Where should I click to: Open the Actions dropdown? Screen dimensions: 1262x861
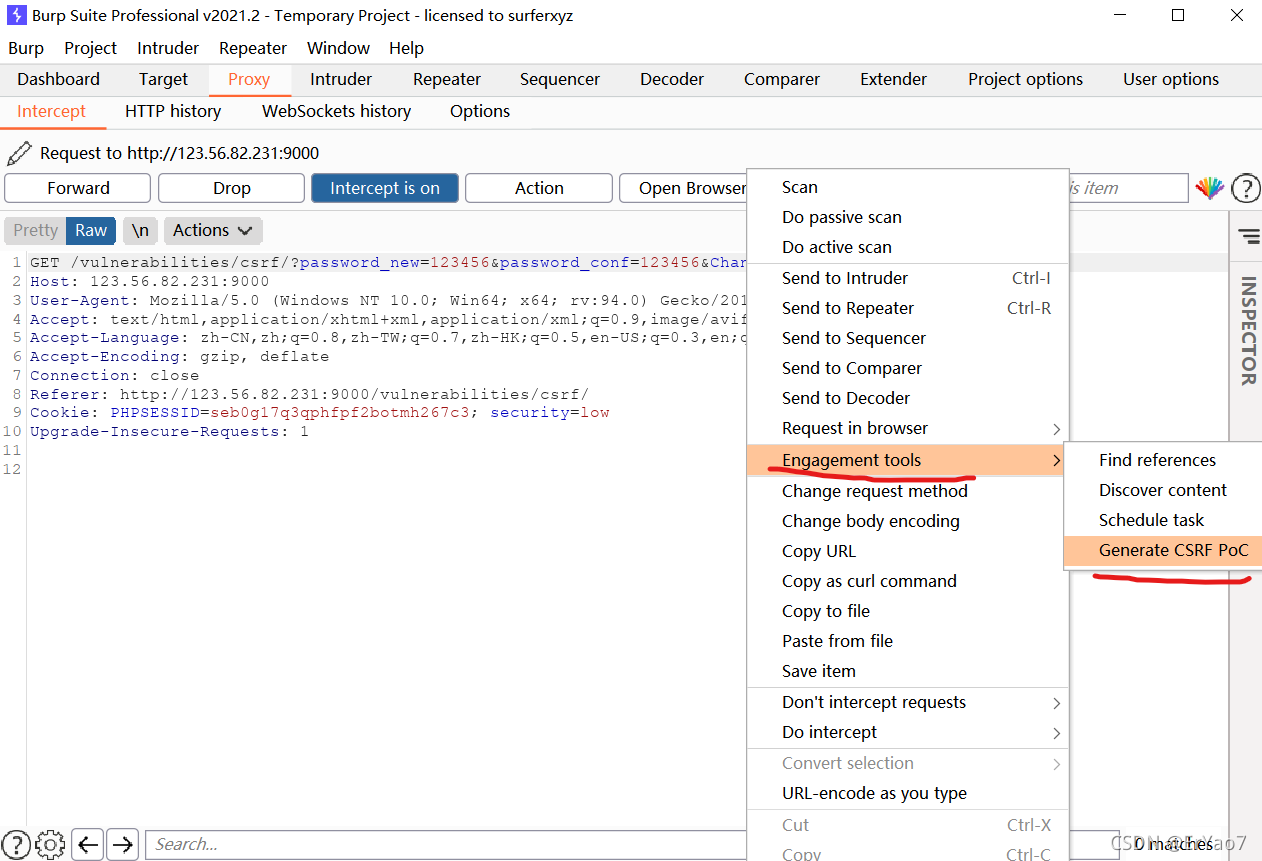(x=213, y=230)
